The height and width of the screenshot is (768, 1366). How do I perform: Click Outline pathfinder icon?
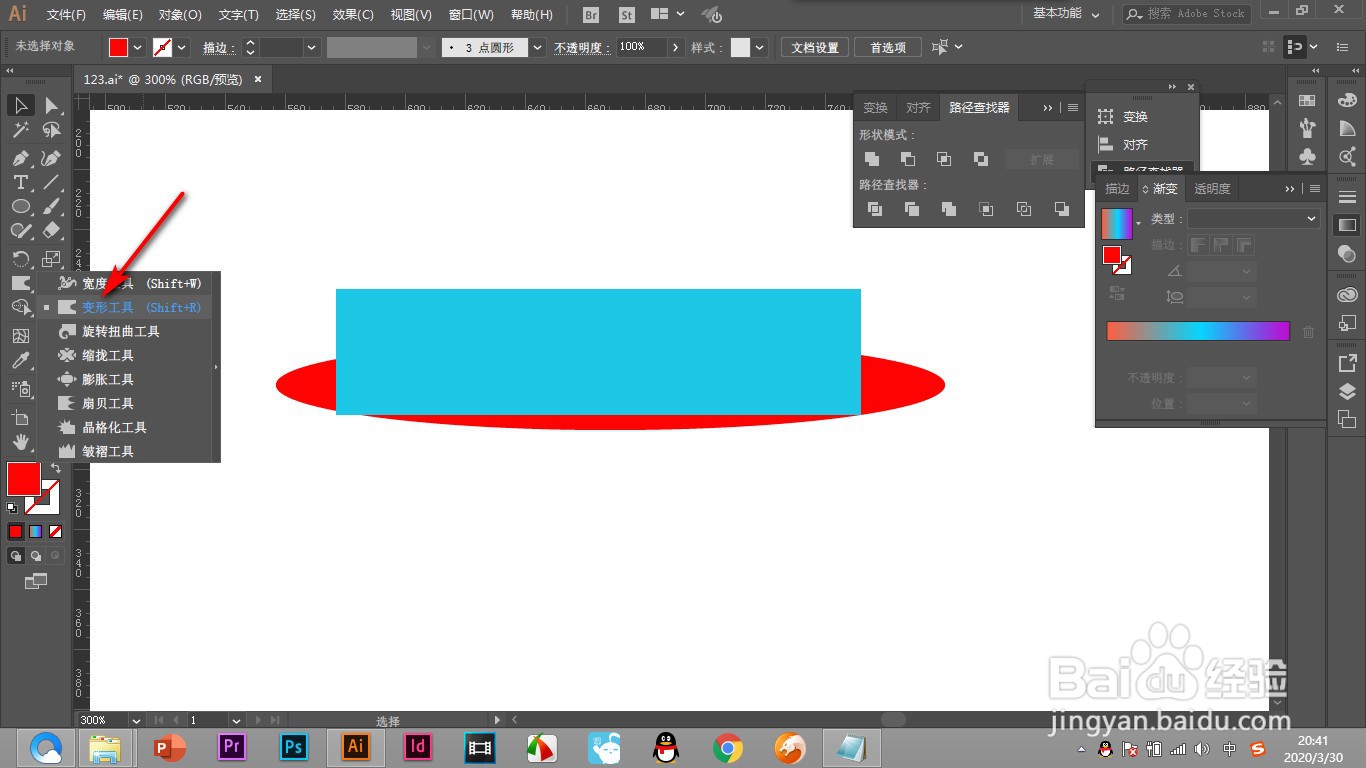(x=1024, y=209)
